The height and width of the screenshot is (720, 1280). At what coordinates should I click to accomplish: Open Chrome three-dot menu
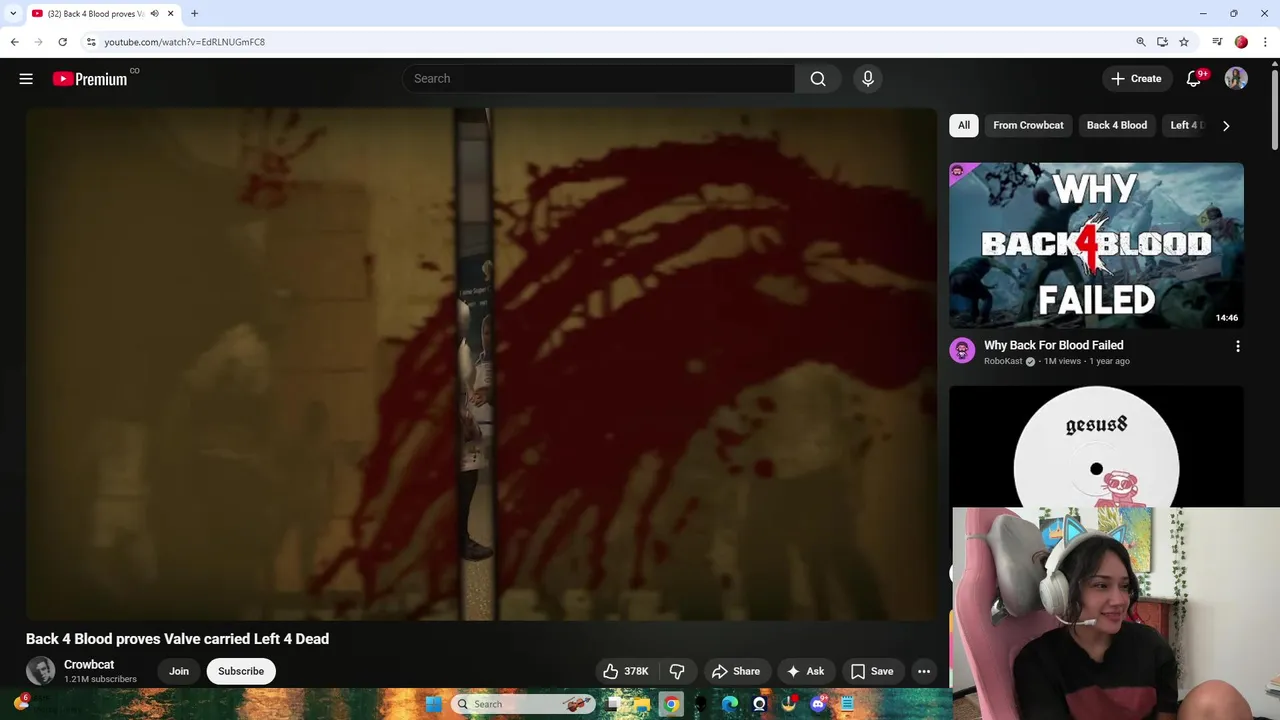coord(1265,42)
